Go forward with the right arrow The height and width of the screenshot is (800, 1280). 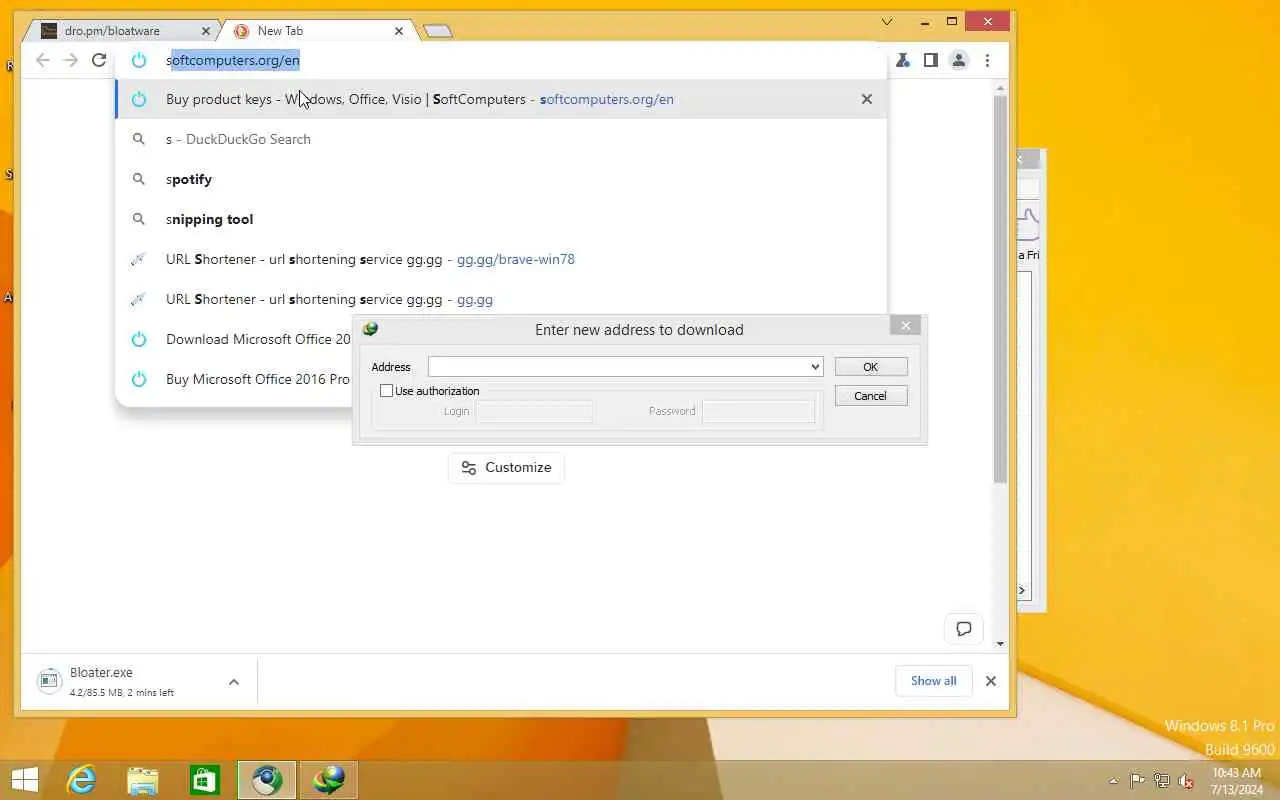70,60
